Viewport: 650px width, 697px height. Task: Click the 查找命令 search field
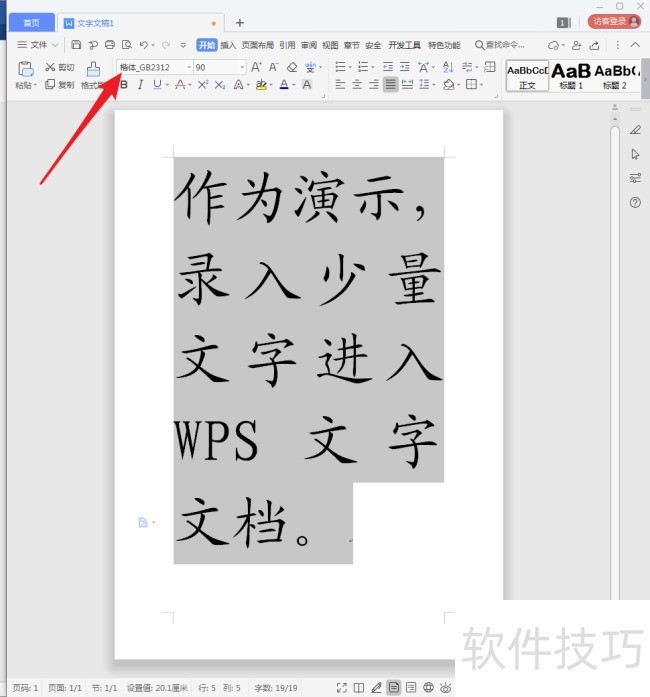[x=500, y=45]
